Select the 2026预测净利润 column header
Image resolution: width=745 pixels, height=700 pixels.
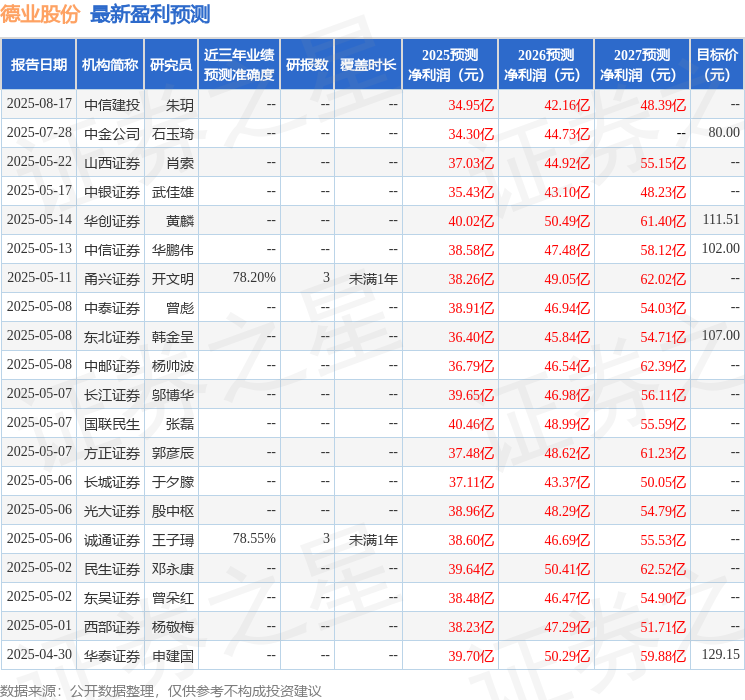546,65
